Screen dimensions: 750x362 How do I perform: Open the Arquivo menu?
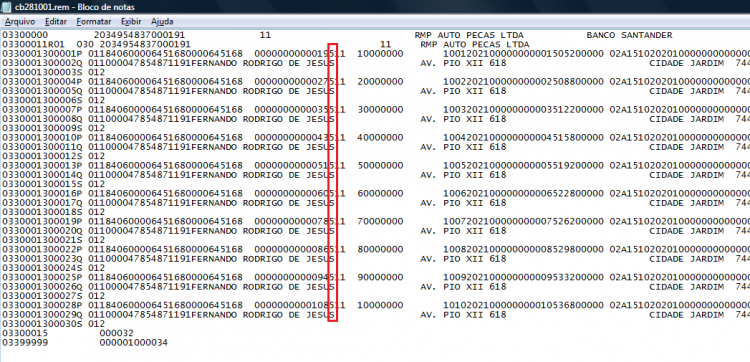(20, 22)
